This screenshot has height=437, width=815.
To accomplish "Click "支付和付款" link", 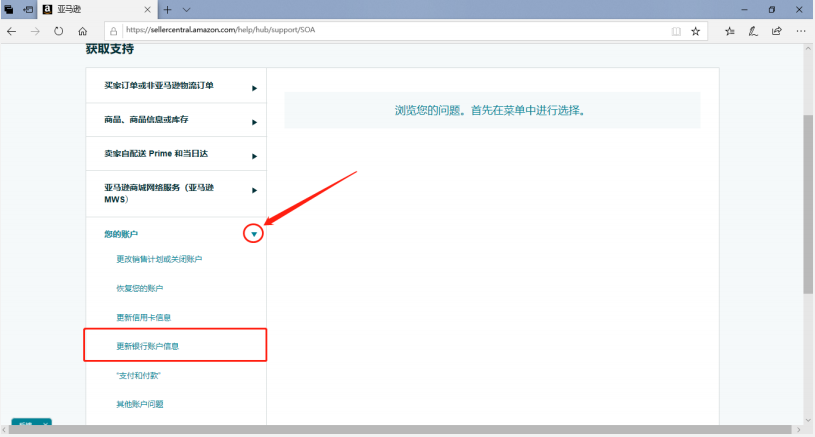I will click(138, 375).
